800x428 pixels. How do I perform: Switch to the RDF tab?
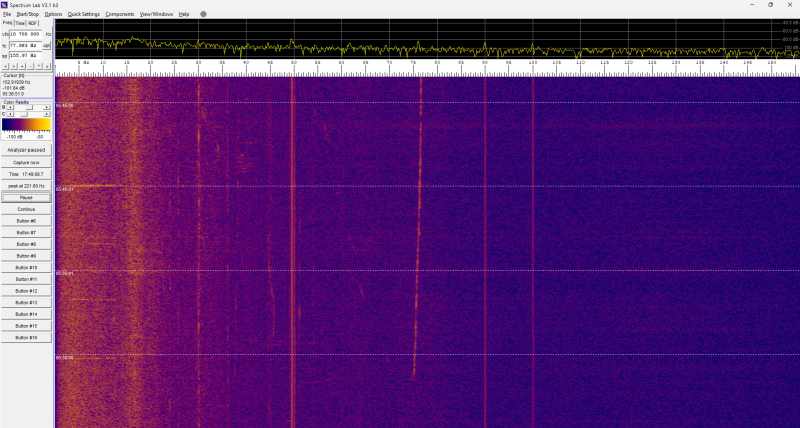coord(32,23)
